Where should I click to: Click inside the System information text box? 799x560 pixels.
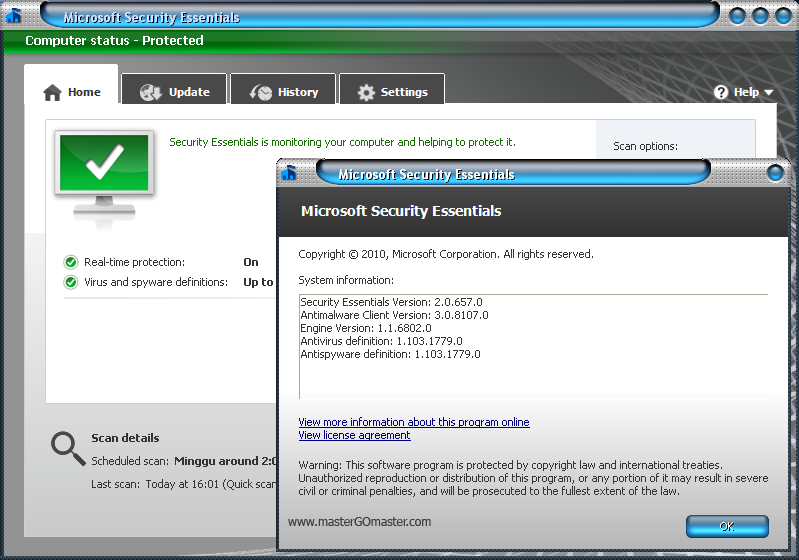[x=533, y=346]
